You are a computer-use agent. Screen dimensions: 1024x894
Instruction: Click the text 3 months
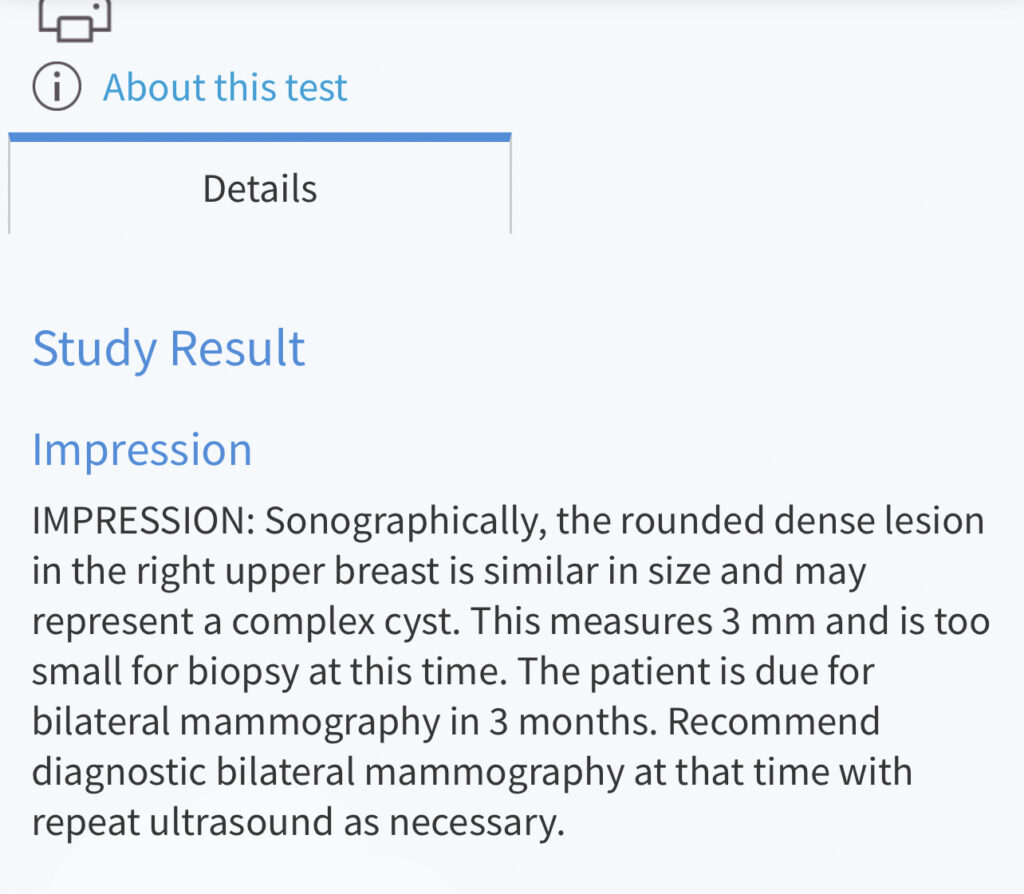coord(572,722)
